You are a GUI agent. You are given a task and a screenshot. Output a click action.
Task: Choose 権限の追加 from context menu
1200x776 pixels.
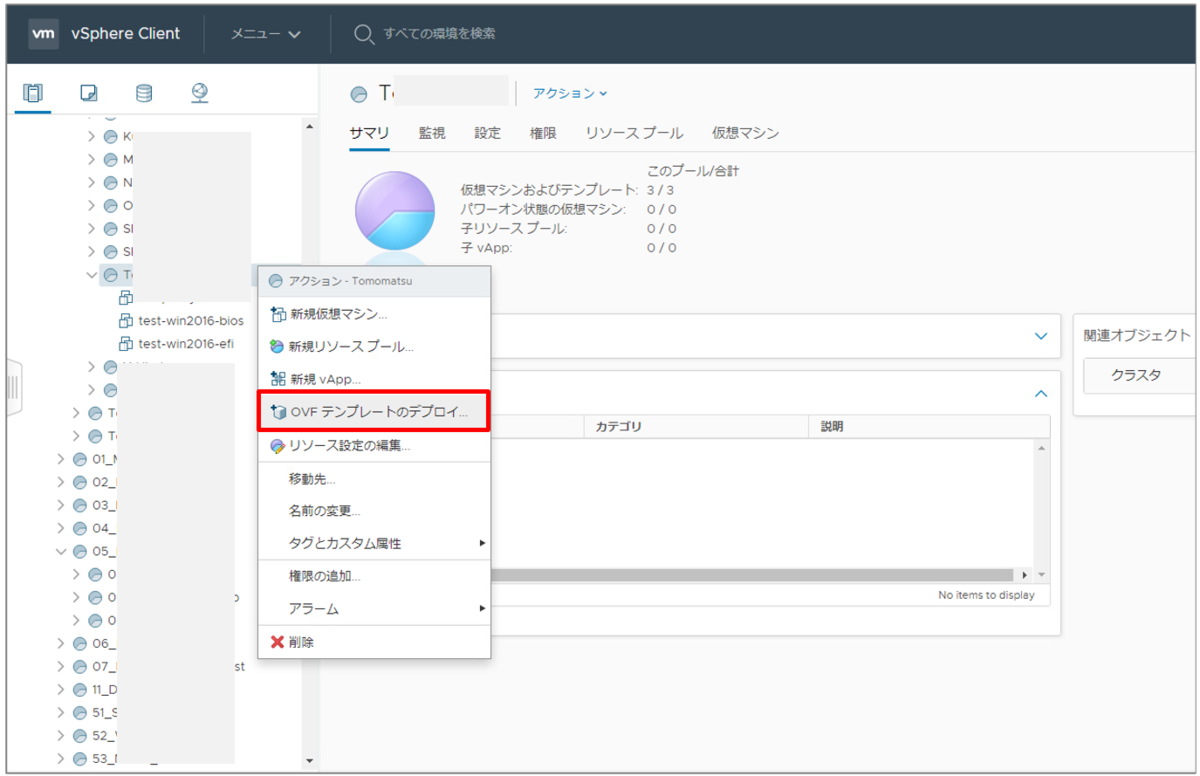374,576
